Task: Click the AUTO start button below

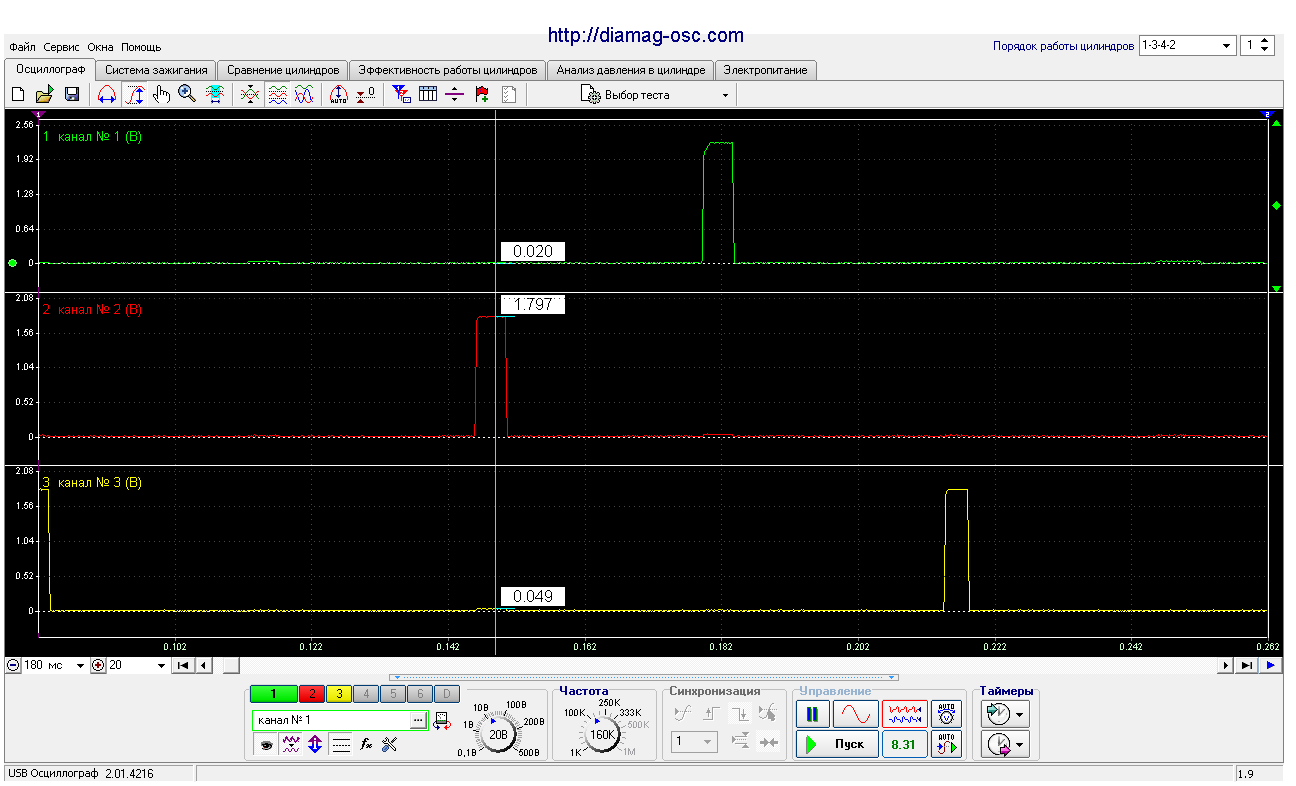Action: point(946,744)
